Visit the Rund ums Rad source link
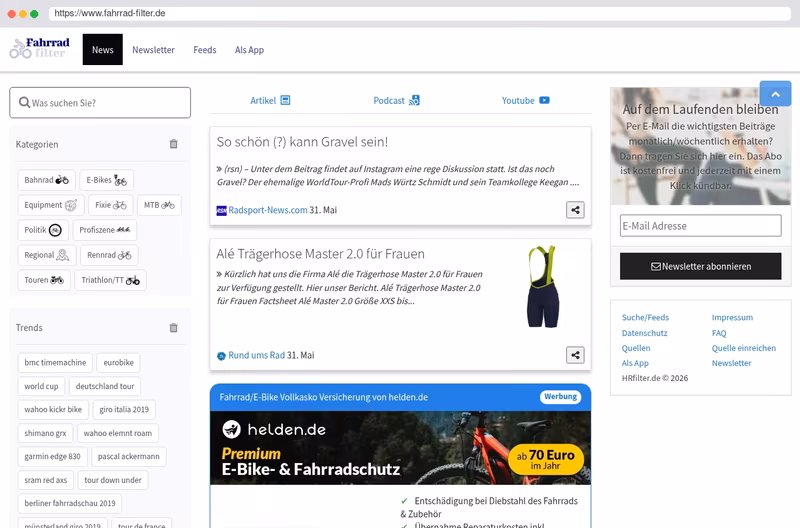 tap(257, 355)
